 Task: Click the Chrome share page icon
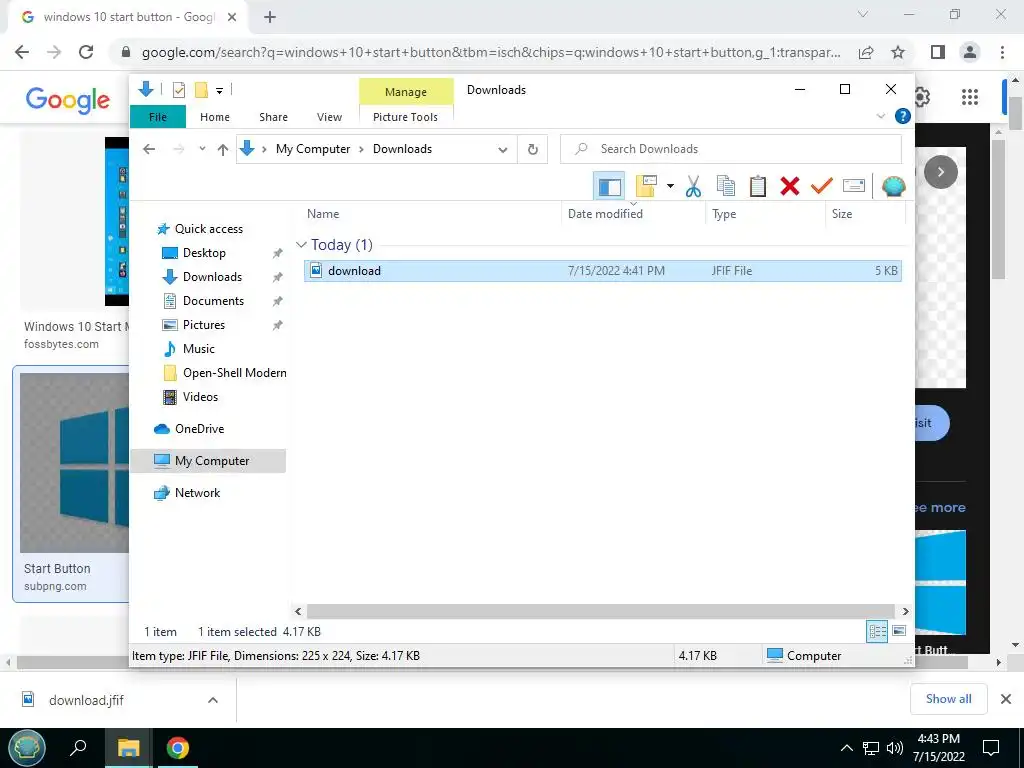coord(866,52)
